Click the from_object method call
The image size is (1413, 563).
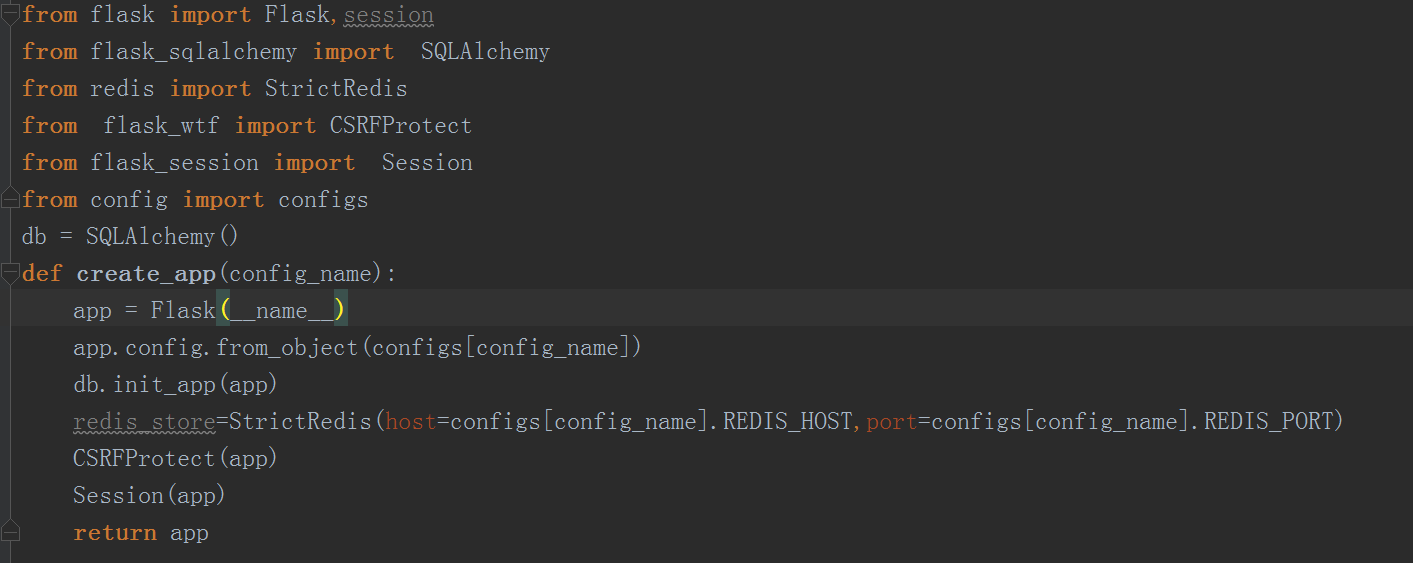coord(287,348)
